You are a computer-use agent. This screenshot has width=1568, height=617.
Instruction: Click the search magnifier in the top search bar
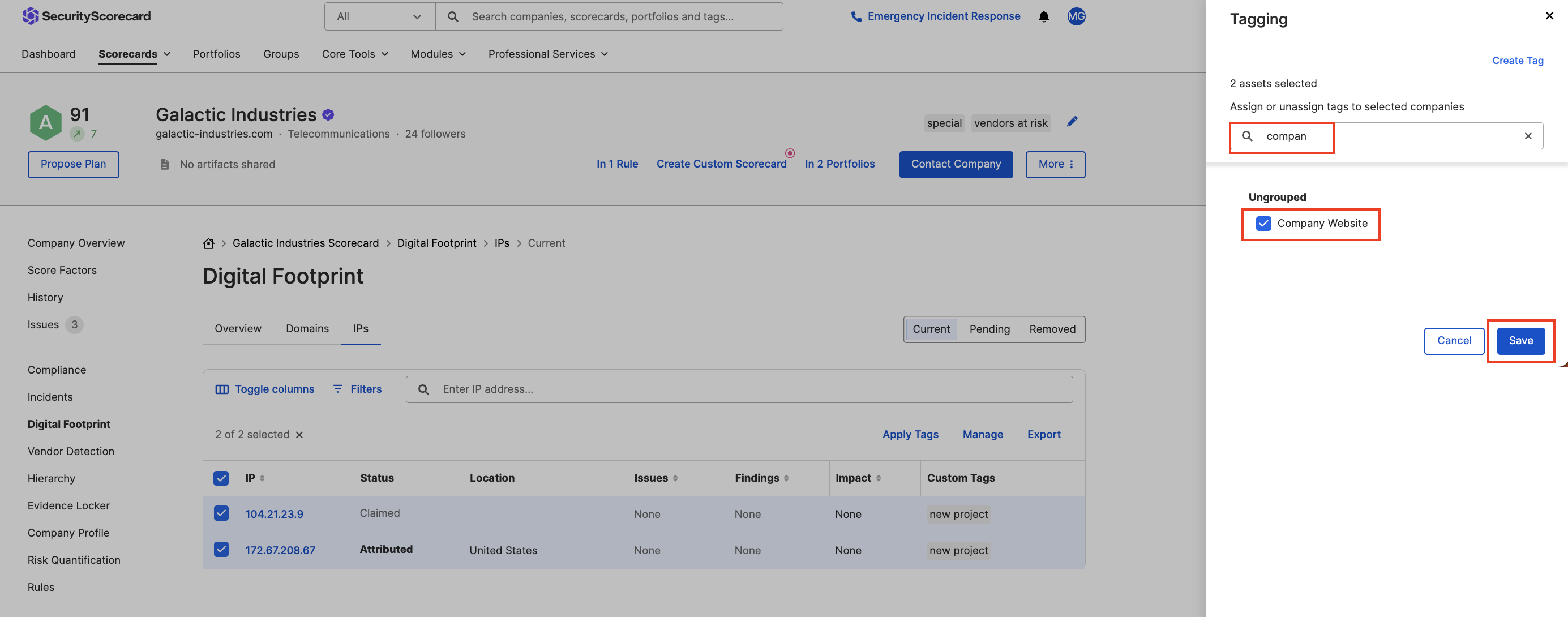tap(453, 16)
